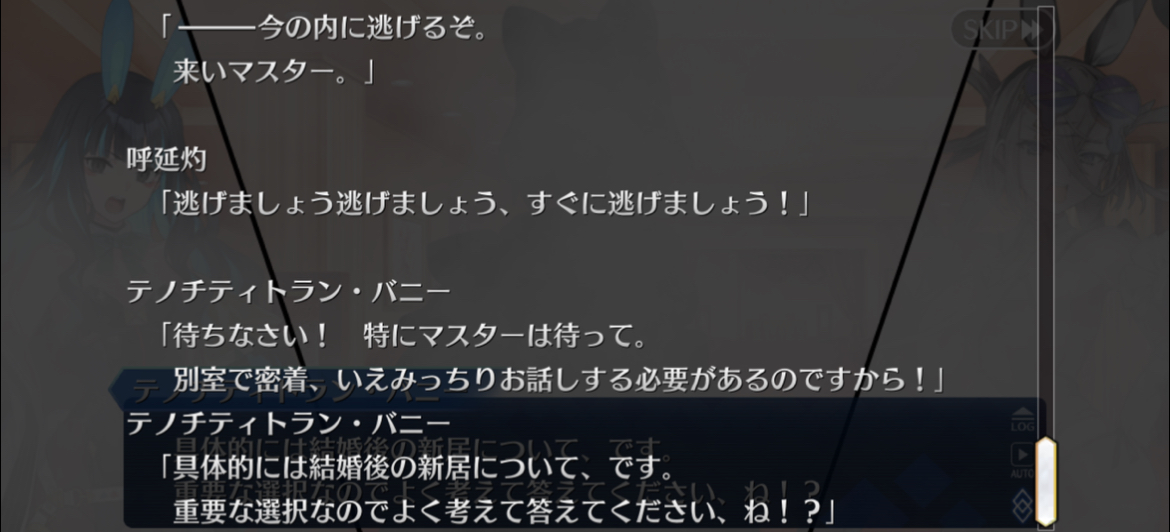Open the LOG backlog icon
The height and width of the screenshot is (532, 1170).
coord(1022,420)
